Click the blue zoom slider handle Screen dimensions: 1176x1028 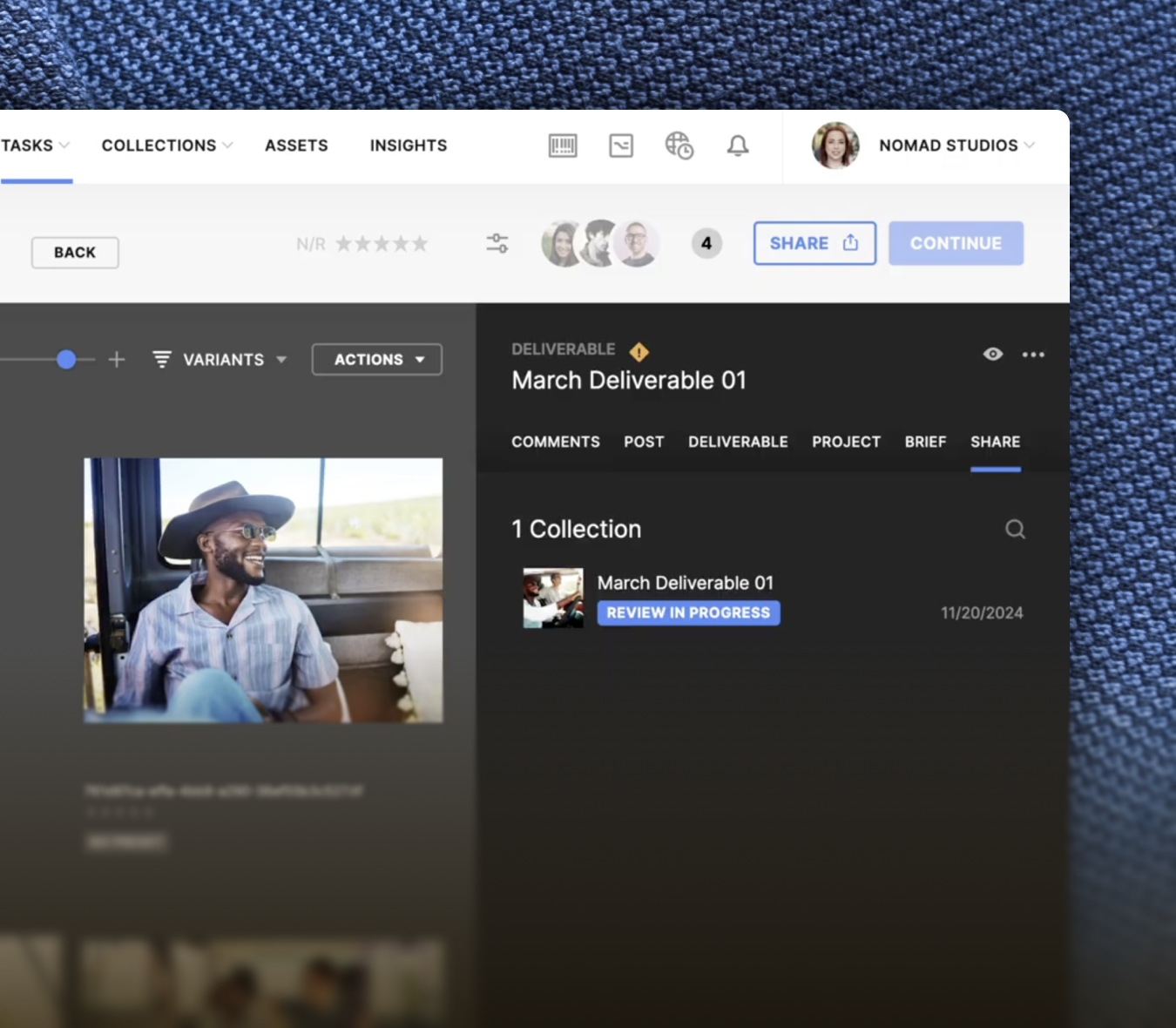pos(66,360)
